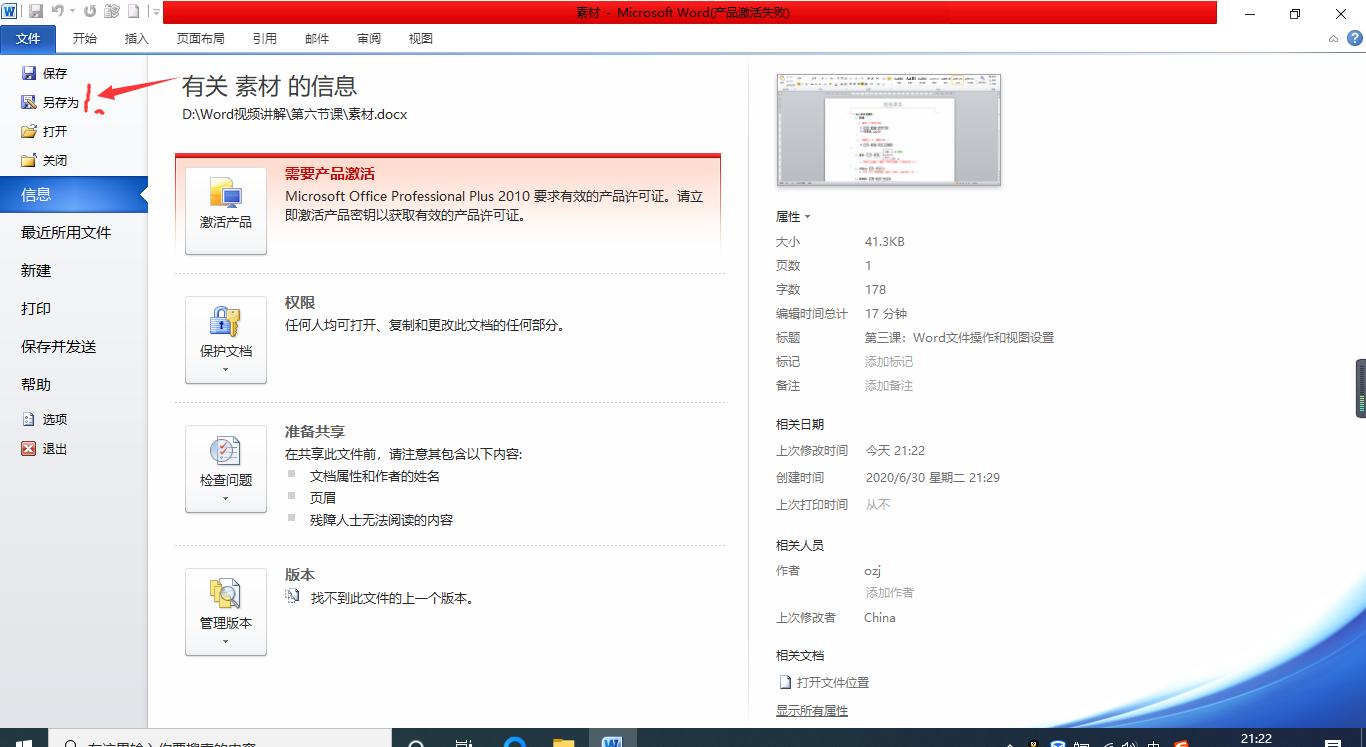Switch to the 审阅 ribbon tab
1366x747 pixels.
[x=368, y=38]
